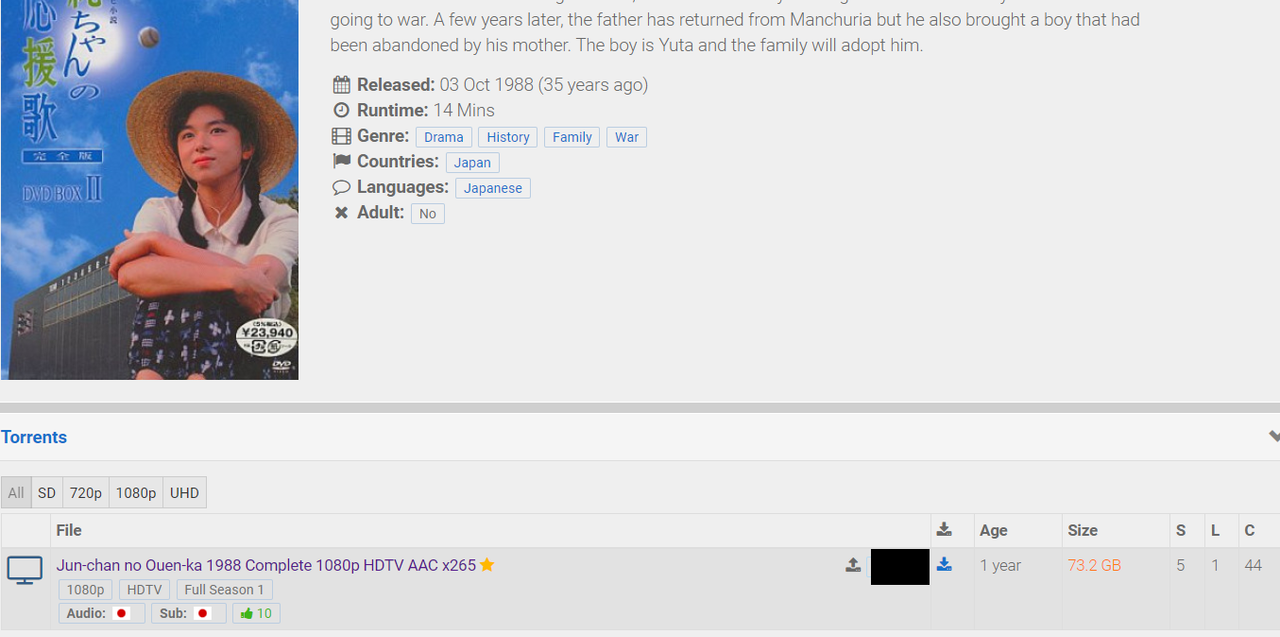
Task: Click the green thumbs-up 10 badge
Action: [x=256, y=613]
